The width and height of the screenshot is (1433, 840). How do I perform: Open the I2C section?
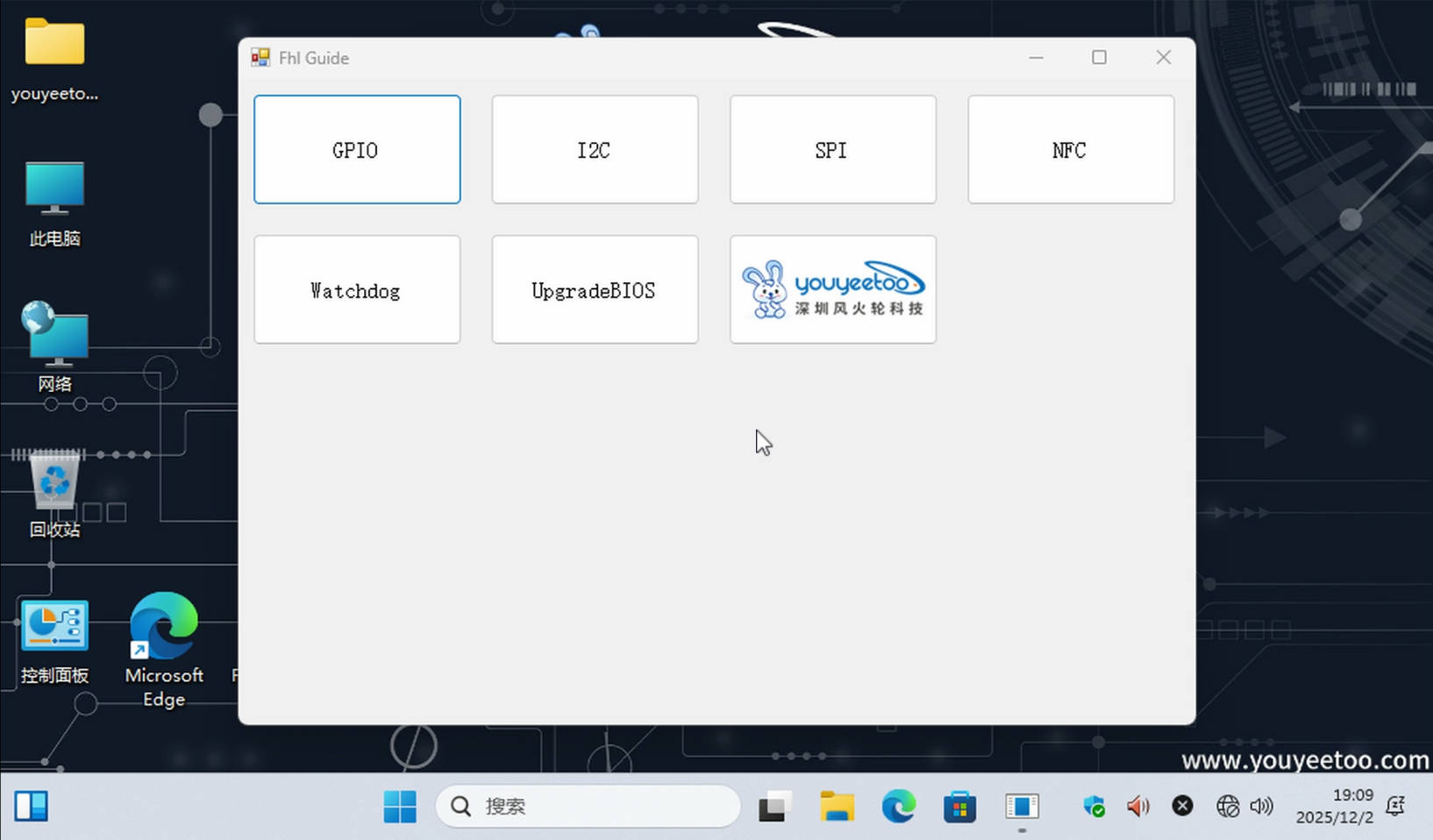(595, 150)
